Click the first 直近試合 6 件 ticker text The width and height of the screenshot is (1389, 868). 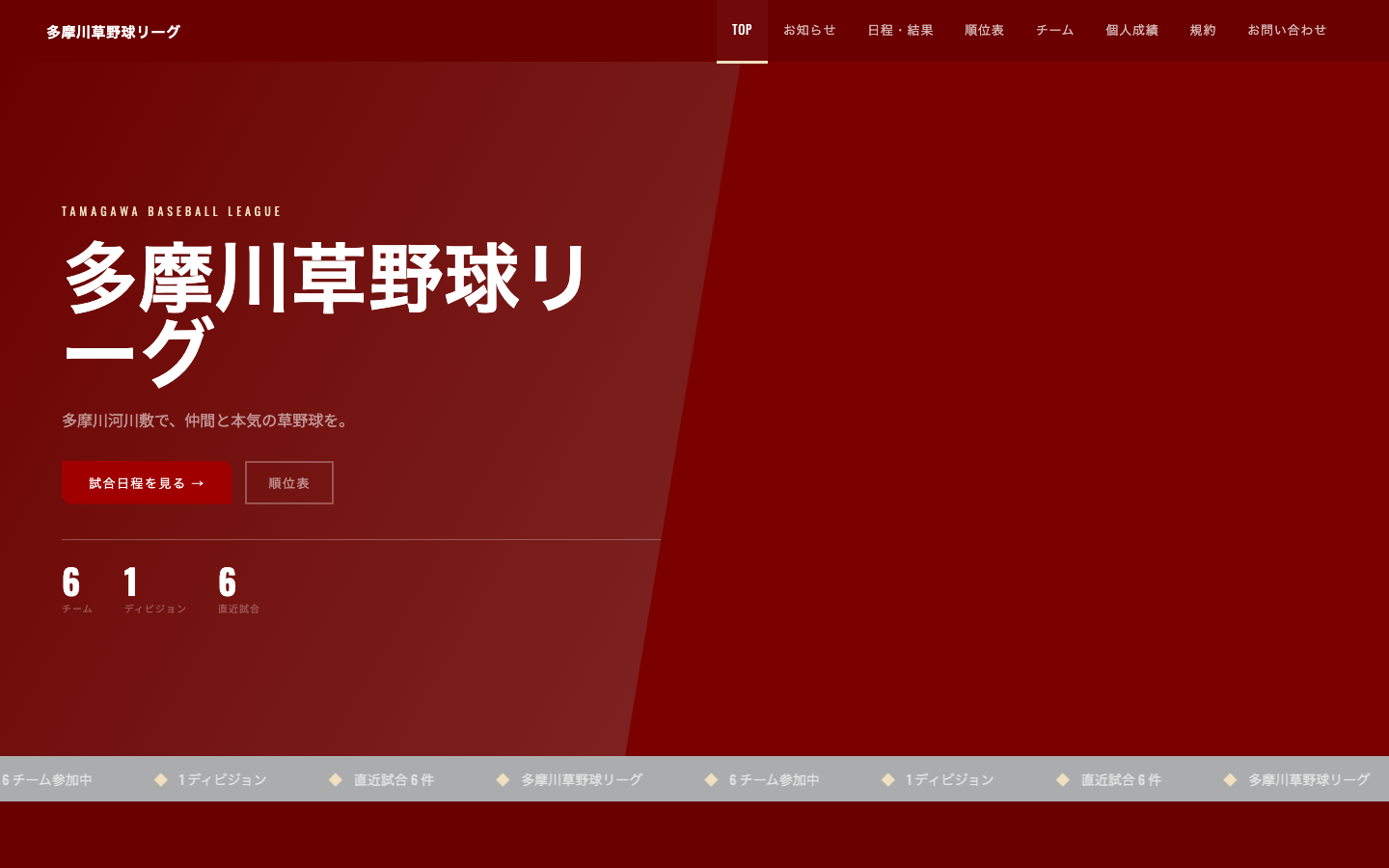pyautogui.click(x=394, y=779)
